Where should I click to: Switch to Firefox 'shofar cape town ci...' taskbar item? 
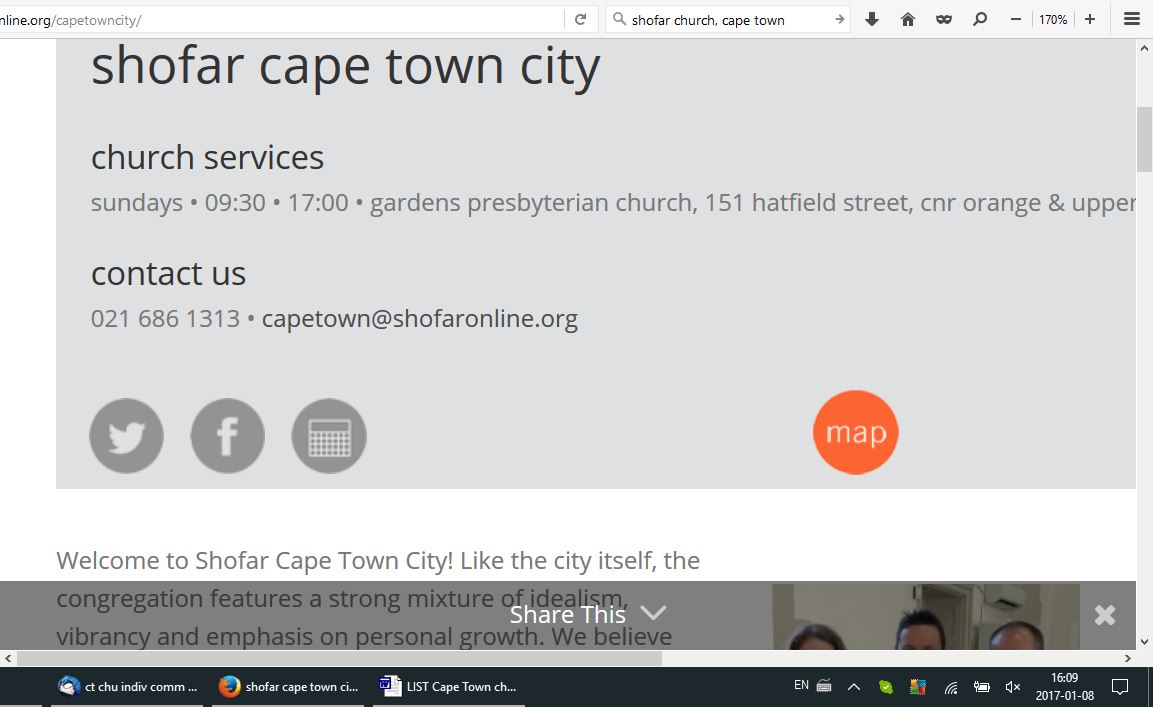tap(288, 686)
